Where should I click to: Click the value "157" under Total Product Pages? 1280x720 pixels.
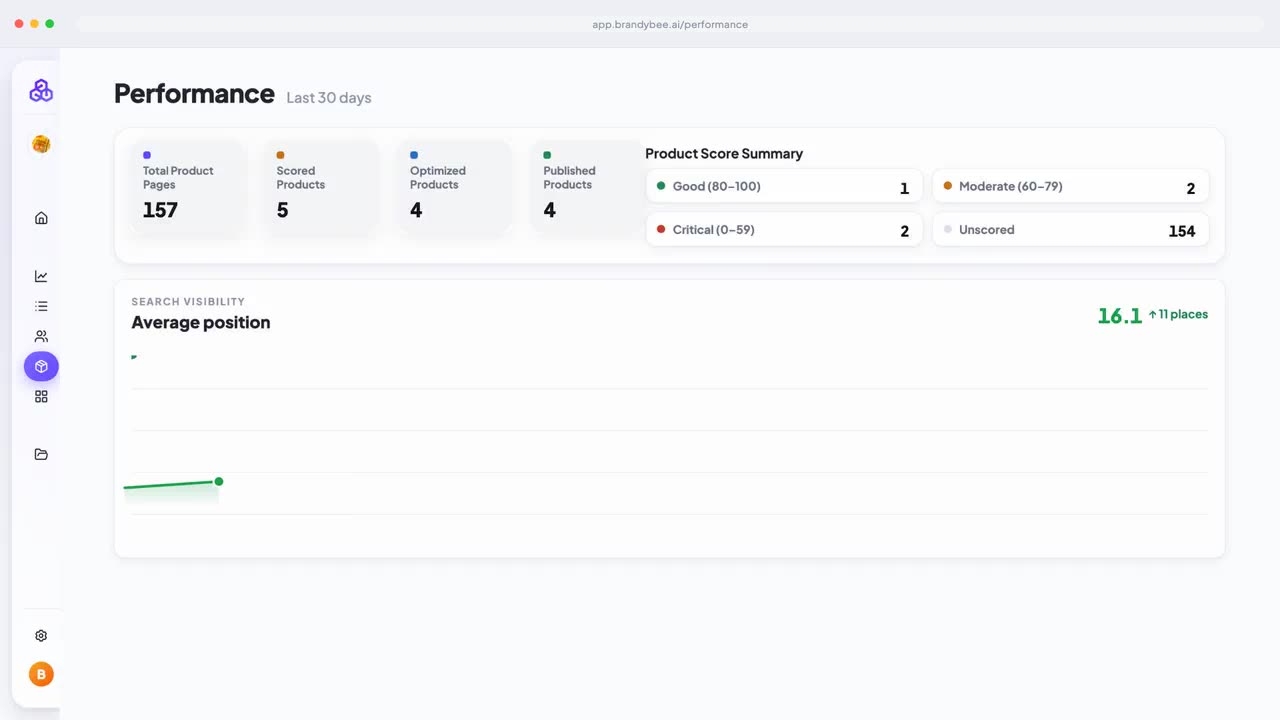[160, 210]
